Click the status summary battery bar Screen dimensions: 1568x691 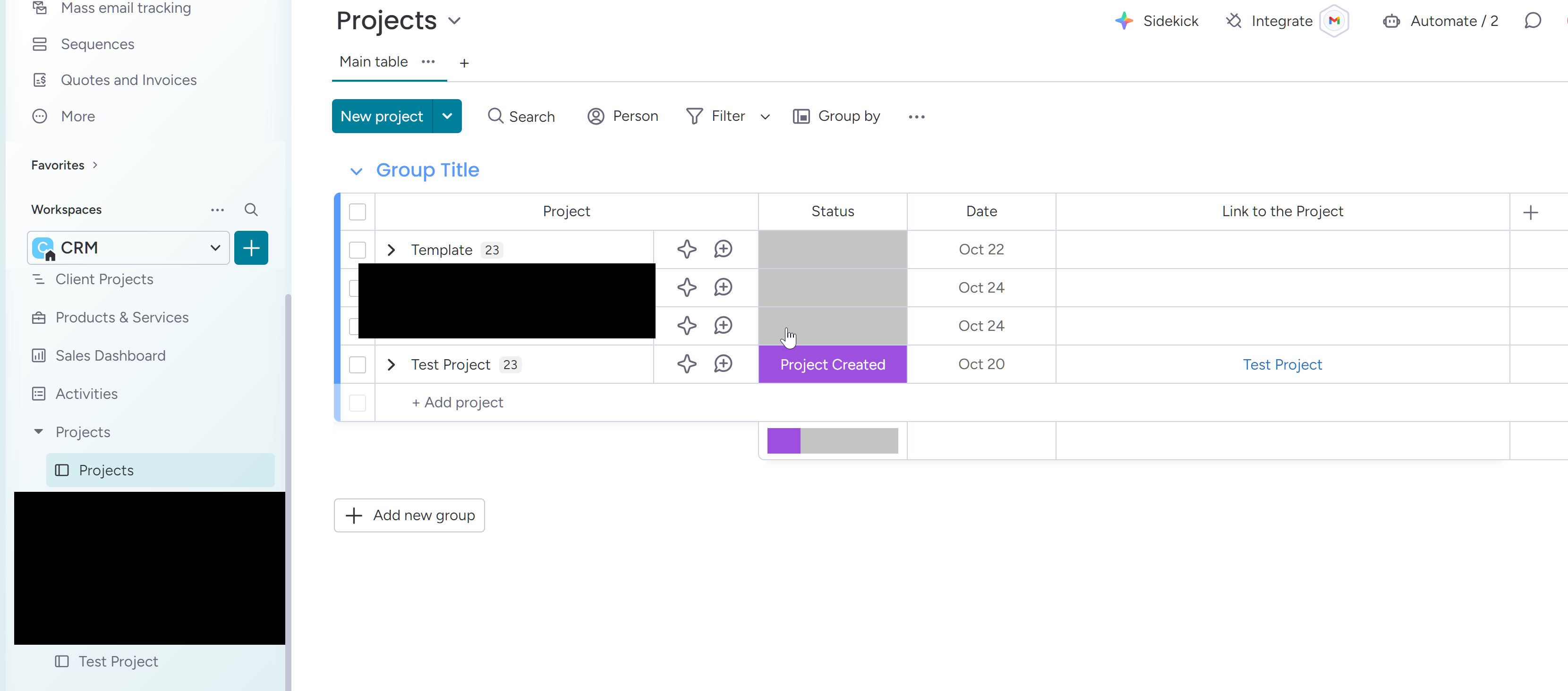tap(832, 440)
